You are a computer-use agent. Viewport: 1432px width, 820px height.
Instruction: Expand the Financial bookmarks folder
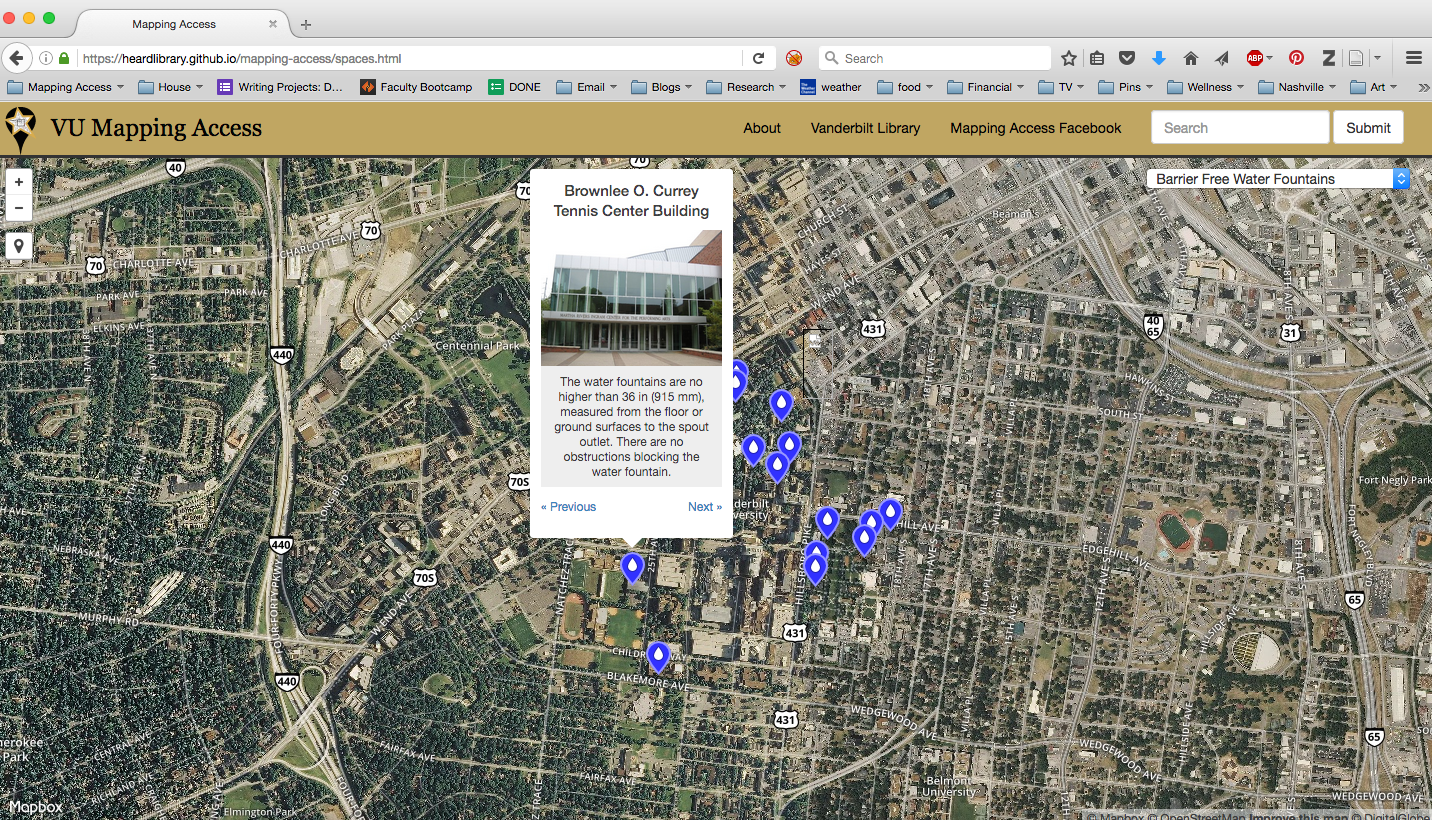988,87
